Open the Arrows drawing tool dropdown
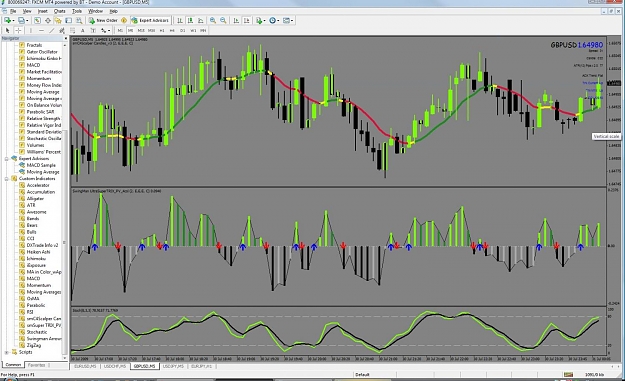 [x=109, y=30]
